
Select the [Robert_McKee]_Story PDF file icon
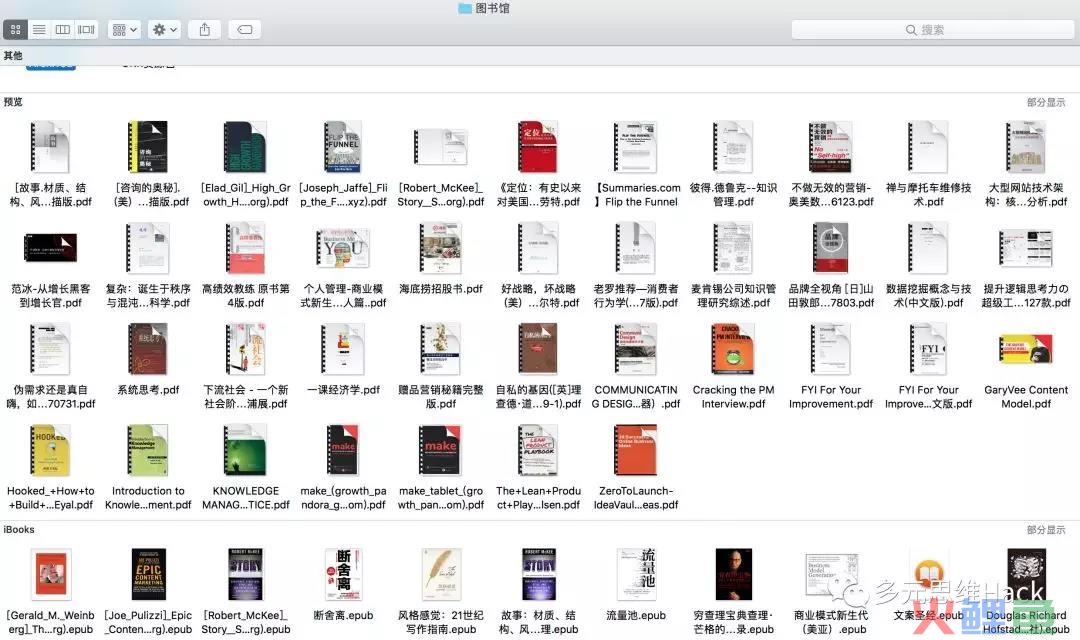pyautogui.click(x=441, y=148)
